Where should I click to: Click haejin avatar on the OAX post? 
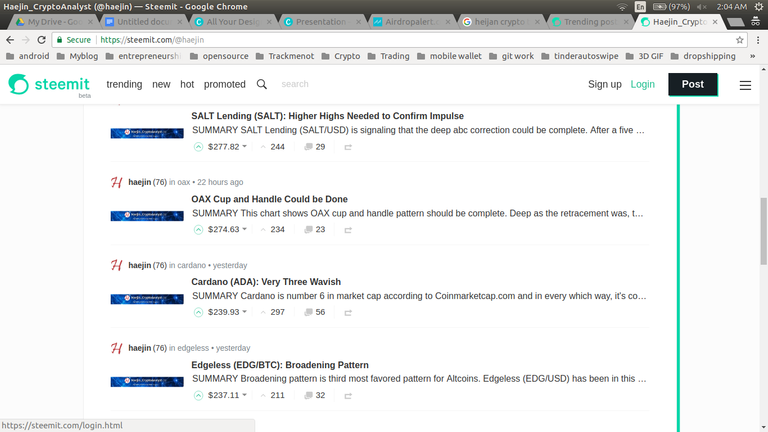coord(117,182)
